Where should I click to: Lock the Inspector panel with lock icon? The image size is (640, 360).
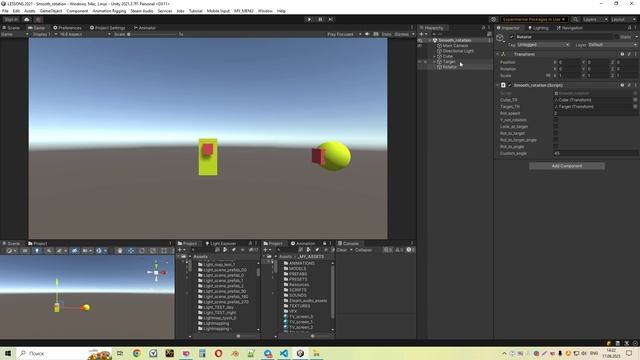(x=629, y=28)
